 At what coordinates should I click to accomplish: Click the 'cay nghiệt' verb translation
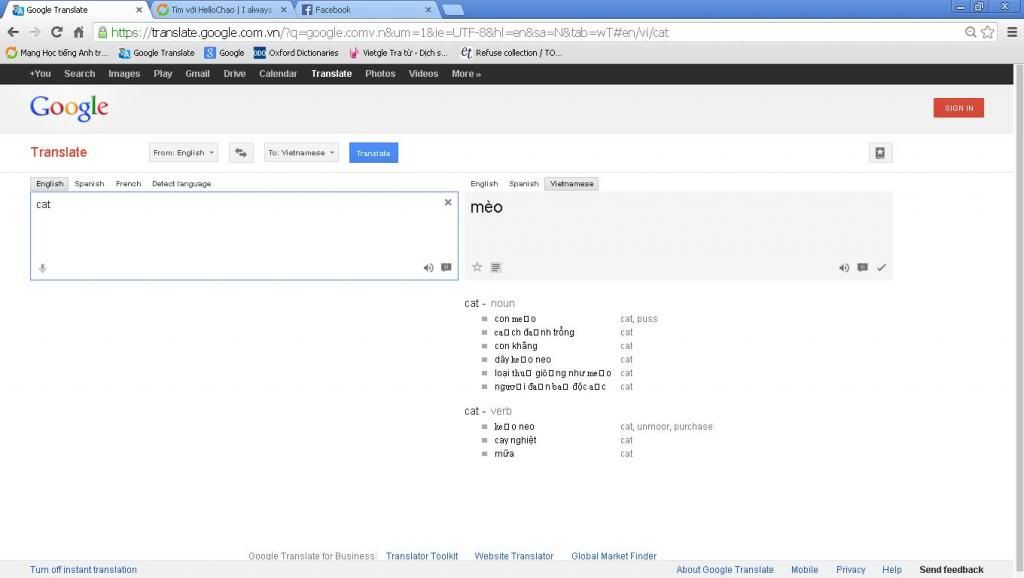515,440
